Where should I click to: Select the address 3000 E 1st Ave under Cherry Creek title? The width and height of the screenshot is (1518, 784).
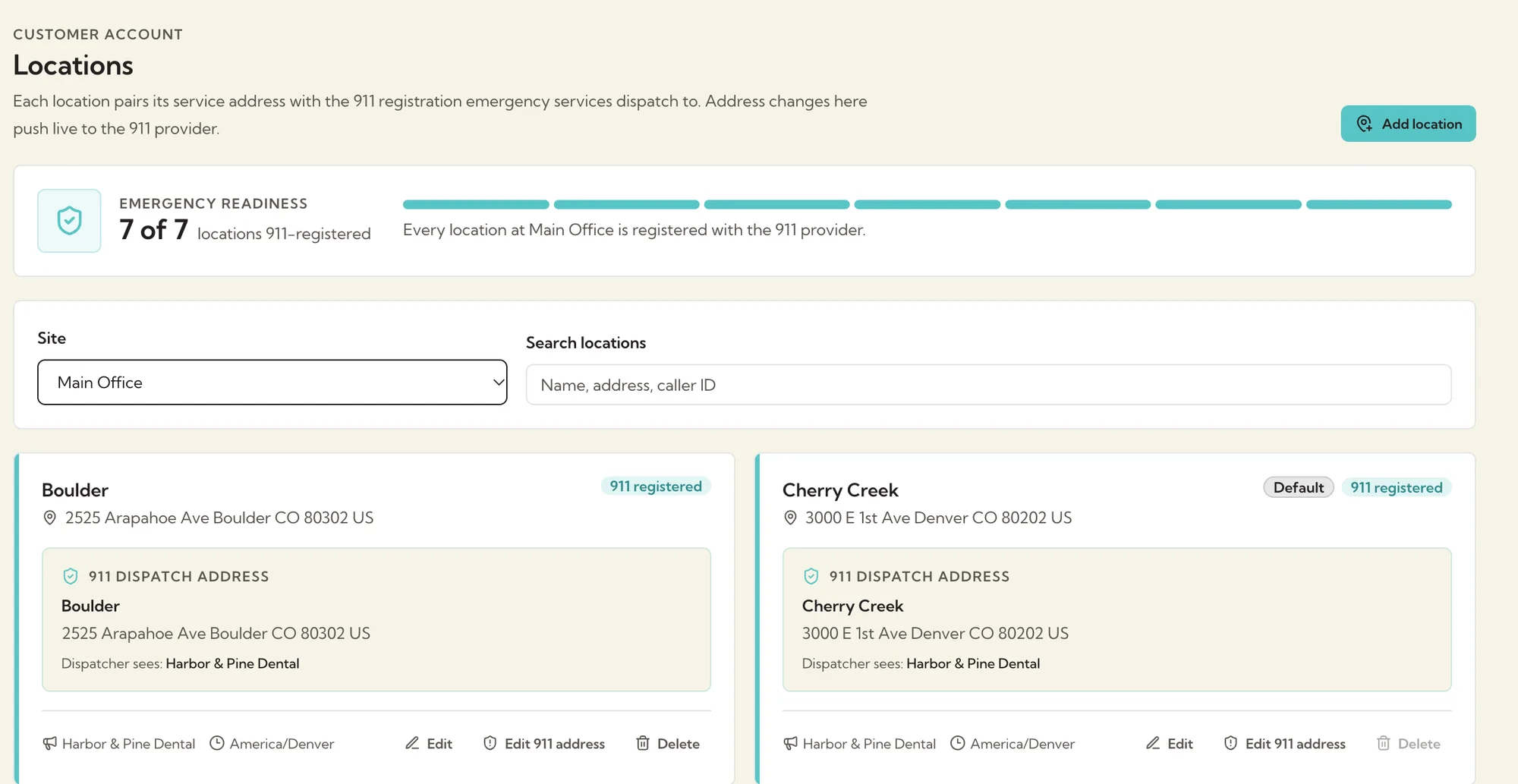pos(939,518)
